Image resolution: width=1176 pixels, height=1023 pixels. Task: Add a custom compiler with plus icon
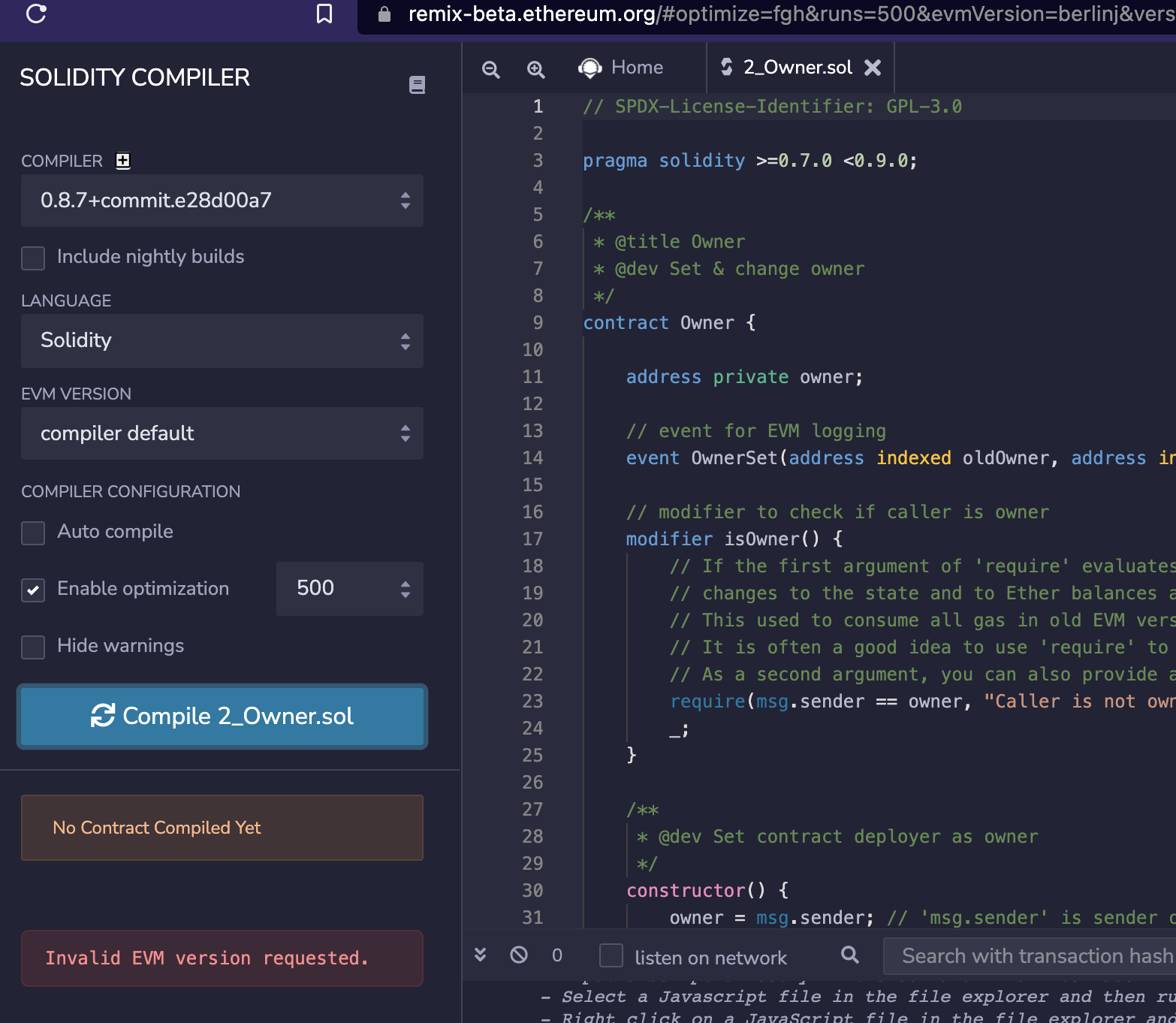[122, 161]
